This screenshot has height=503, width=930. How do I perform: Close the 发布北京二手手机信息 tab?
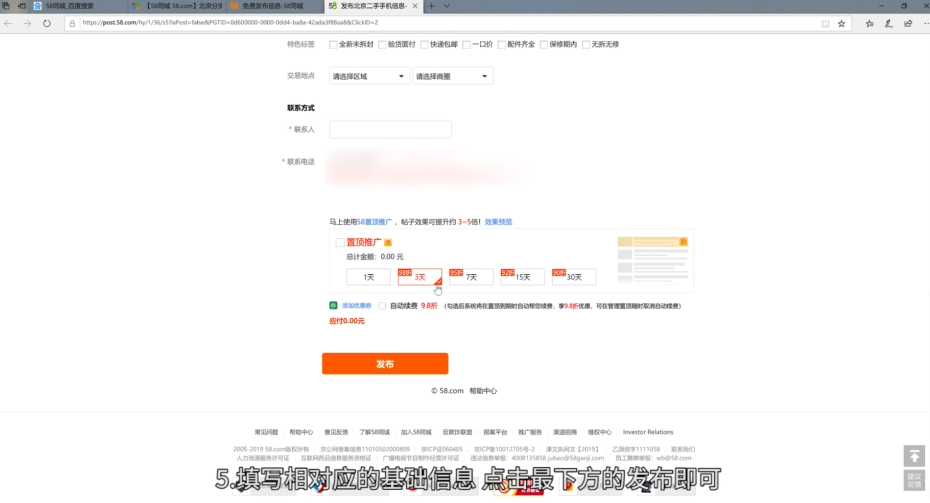click(x=415, y=6)
